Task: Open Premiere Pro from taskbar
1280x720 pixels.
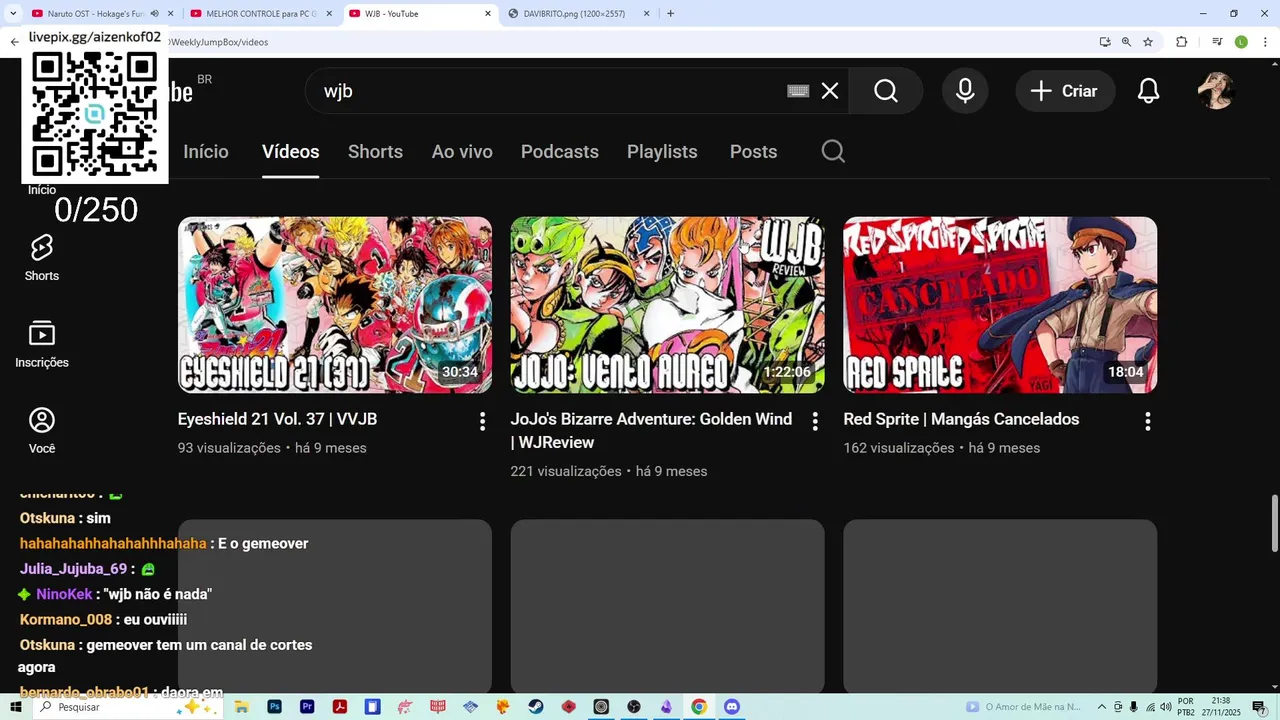Action: click(307, 707)
